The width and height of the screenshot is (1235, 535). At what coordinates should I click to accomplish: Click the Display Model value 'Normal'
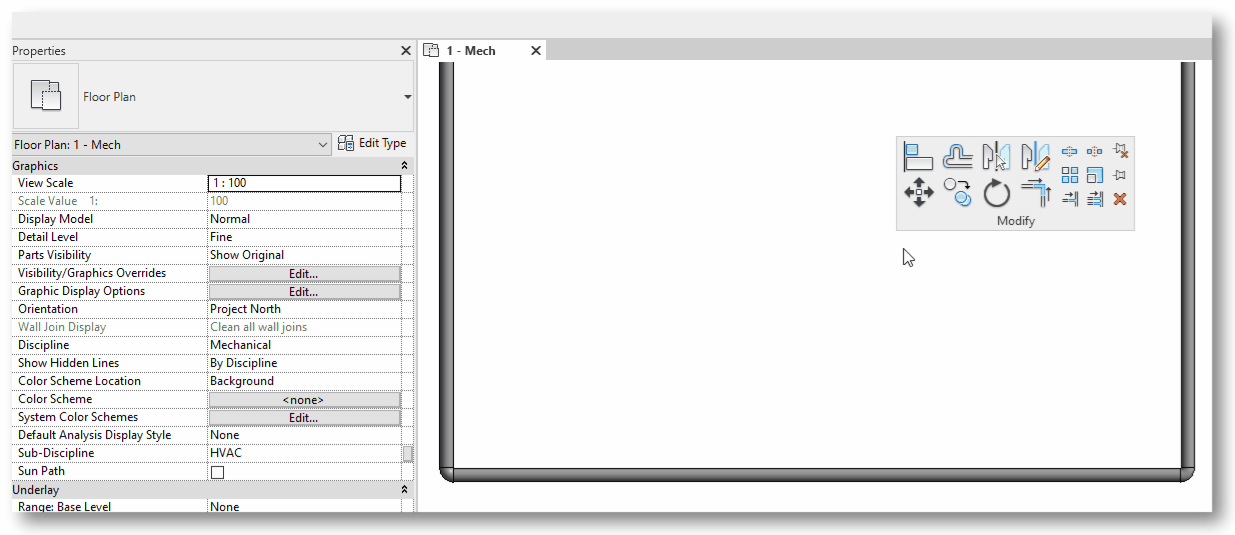230,219
